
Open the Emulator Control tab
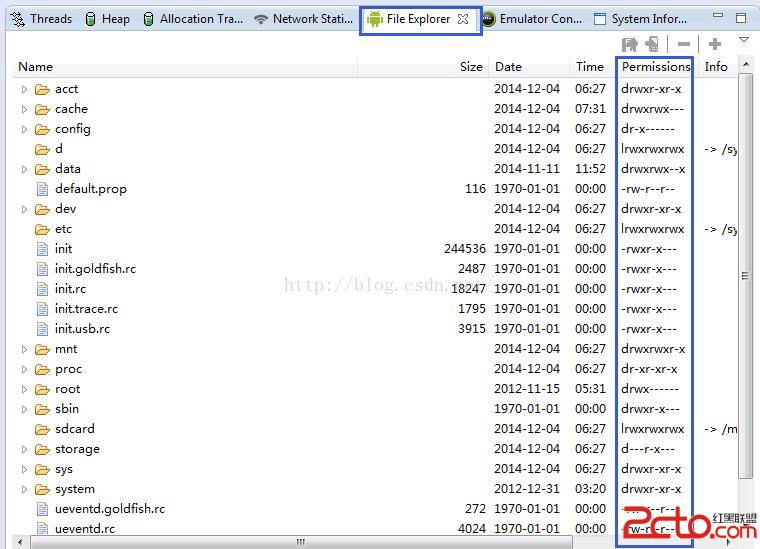click(x=533, y=19)
